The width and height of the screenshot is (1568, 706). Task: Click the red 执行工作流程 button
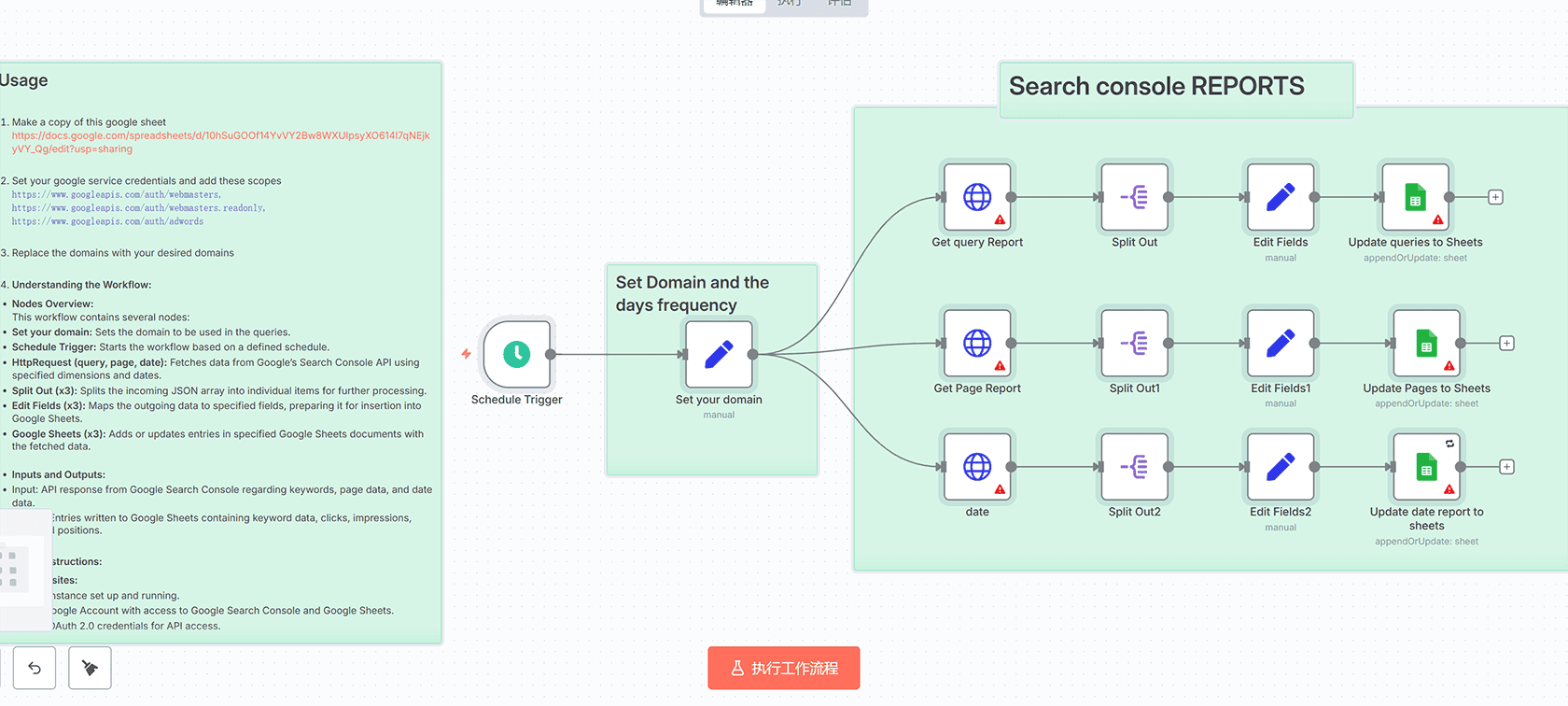click(x=783, y=668)
